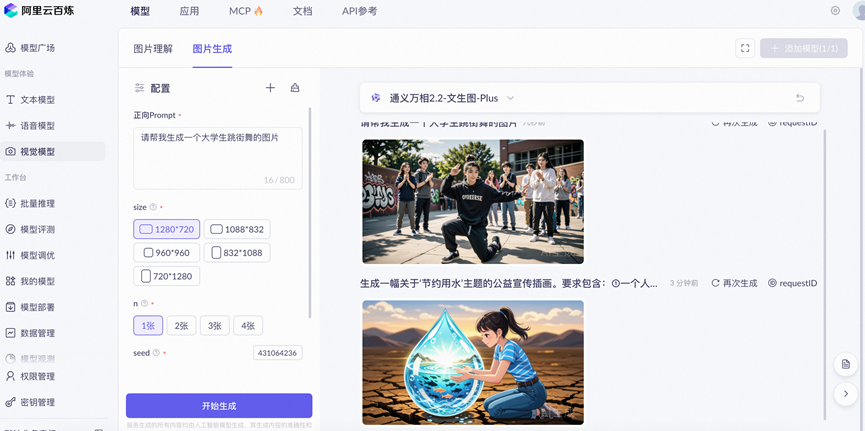Select 1张 image count
Image resolution: width=865 pixels, height=431 pixels.
coord(148,326)
